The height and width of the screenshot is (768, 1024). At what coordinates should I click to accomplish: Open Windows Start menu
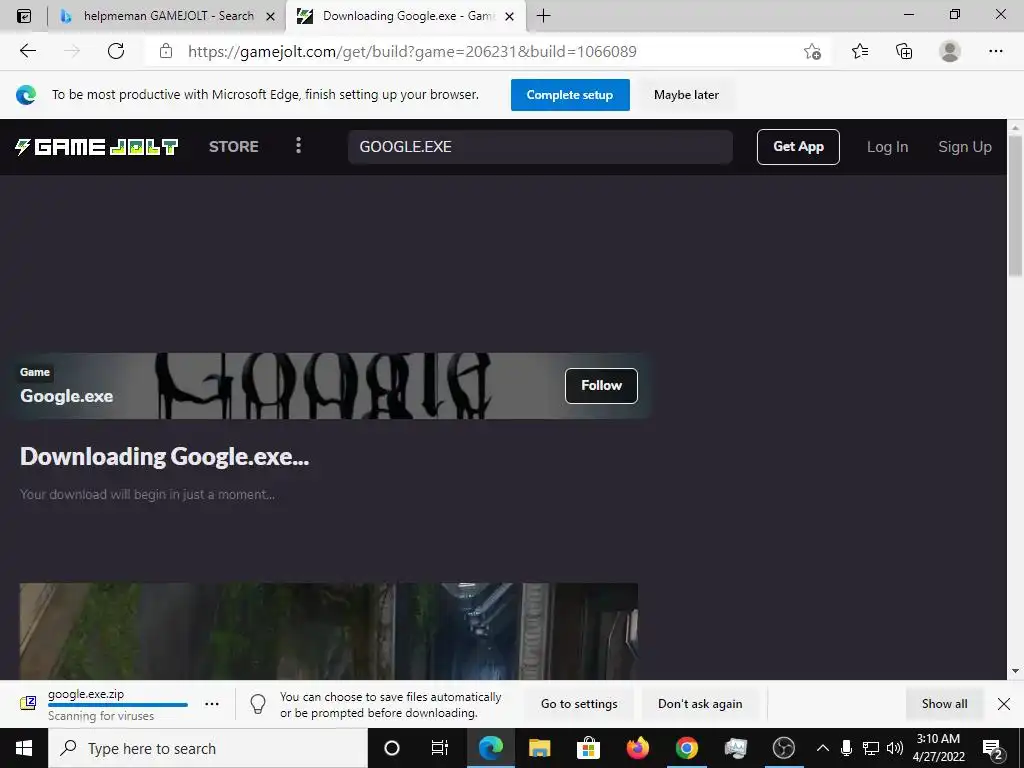pos(24,748)
